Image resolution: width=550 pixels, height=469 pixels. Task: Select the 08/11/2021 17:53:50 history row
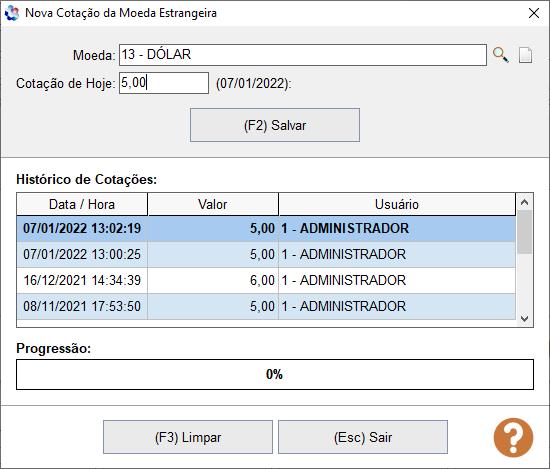(266, 307)
